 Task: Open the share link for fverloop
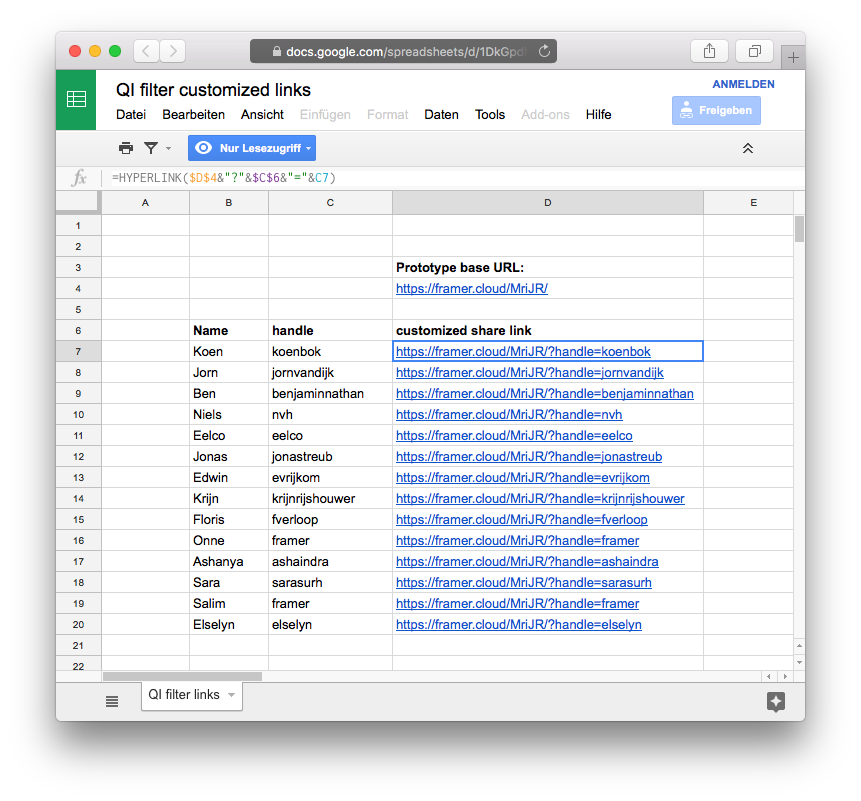click(x=522, y=519)
